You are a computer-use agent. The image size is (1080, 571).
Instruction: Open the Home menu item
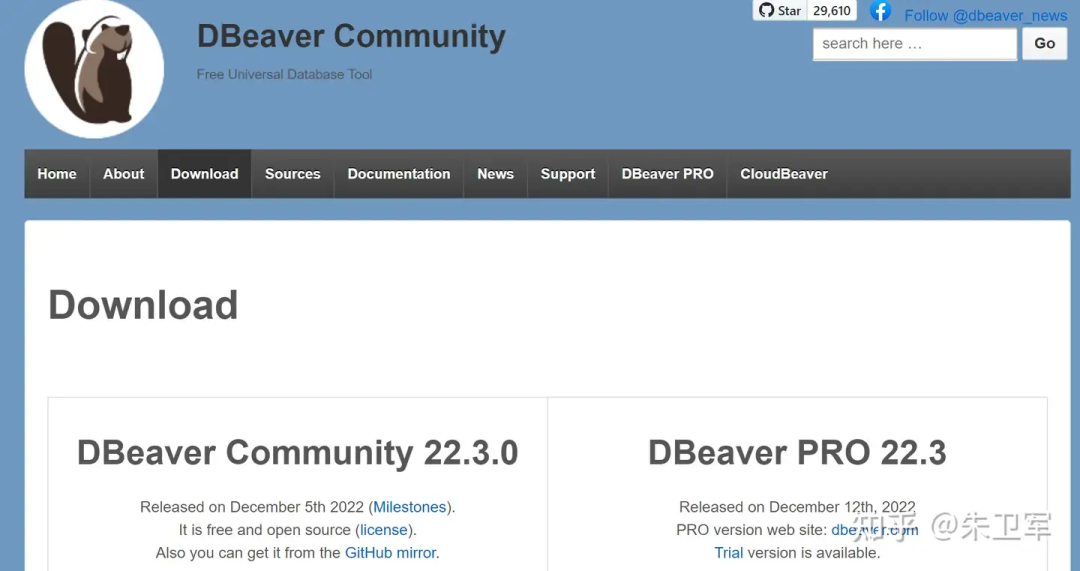pos(57,174)
